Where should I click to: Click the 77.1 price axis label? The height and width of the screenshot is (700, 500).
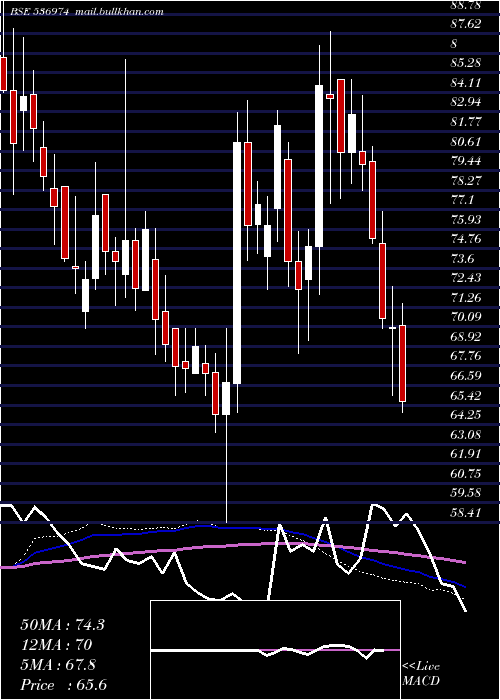point(462,200)
